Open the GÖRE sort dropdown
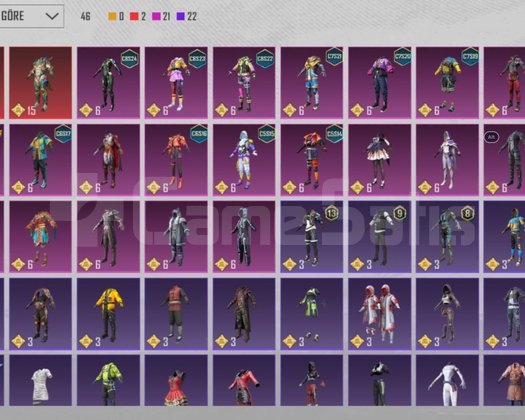The height and width of the screenshot is (420, 525). click(x=32, y=16)
